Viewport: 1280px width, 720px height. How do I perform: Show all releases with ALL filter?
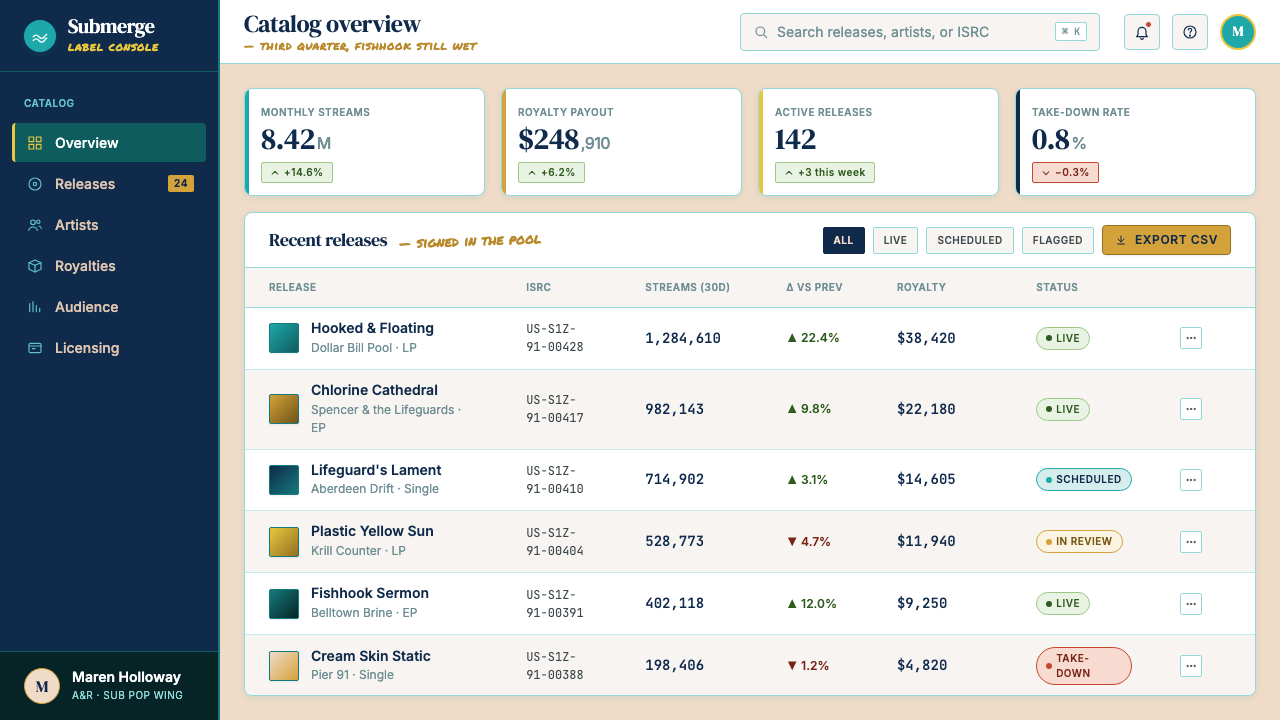(844, 240)
